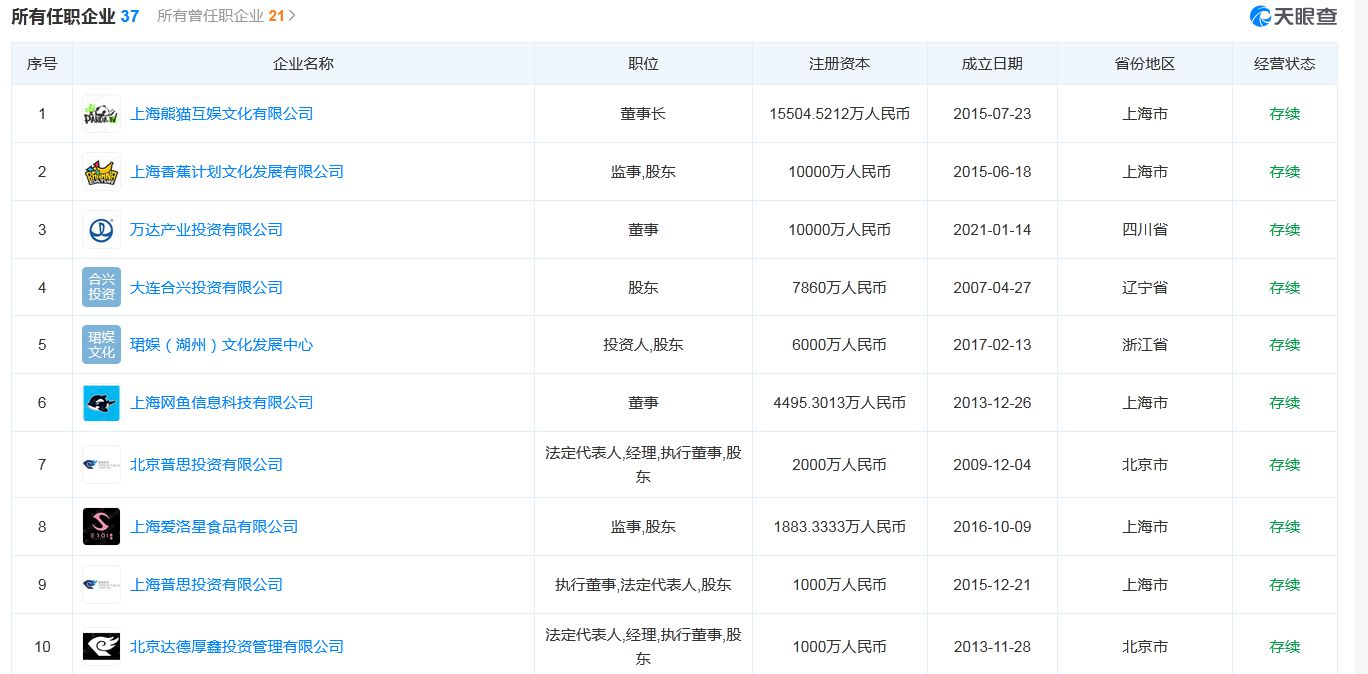Open 北京普思投资有限公司 company link
Screen dimensions: 1368x674
[x=206, y=465]
